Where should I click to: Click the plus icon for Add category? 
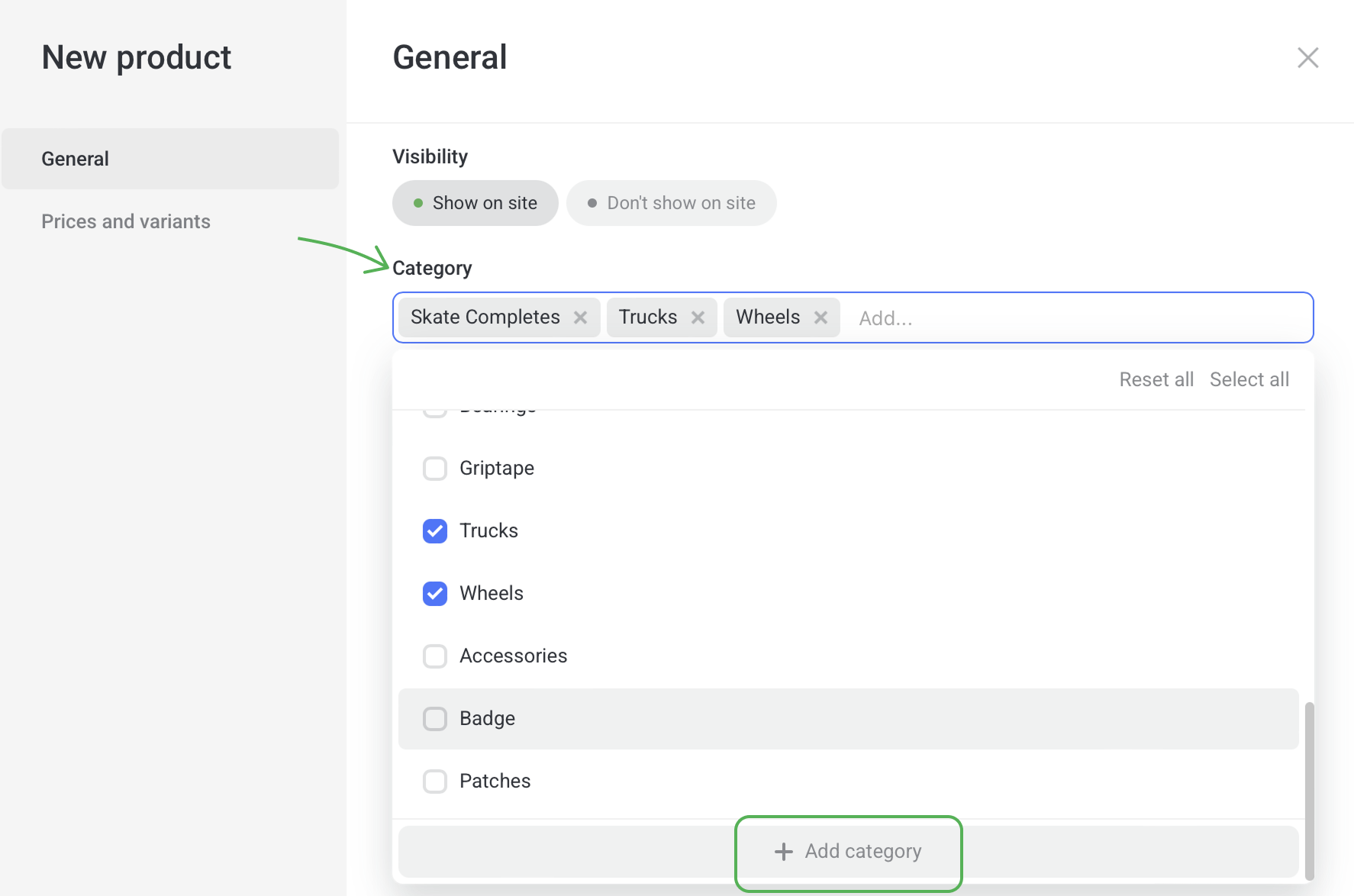coord(784,852)
